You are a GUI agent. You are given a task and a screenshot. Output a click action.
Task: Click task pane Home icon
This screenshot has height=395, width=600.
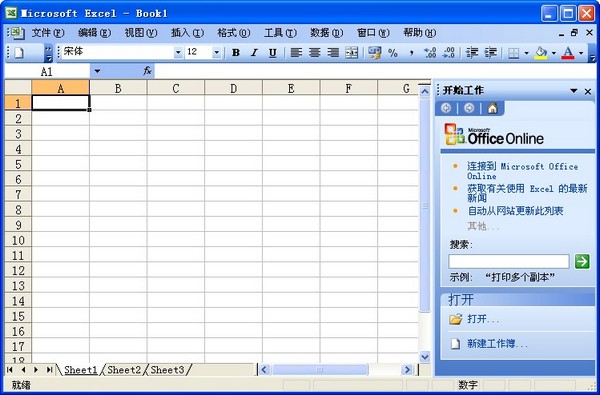[492, 109]
